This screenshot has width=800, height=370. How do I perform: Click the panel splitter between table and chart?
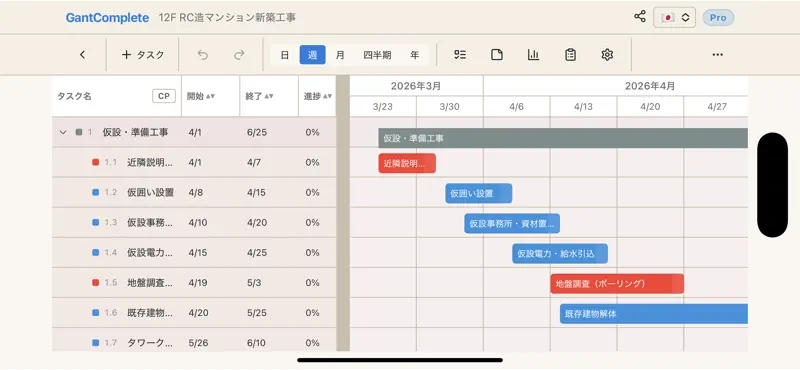343,213
